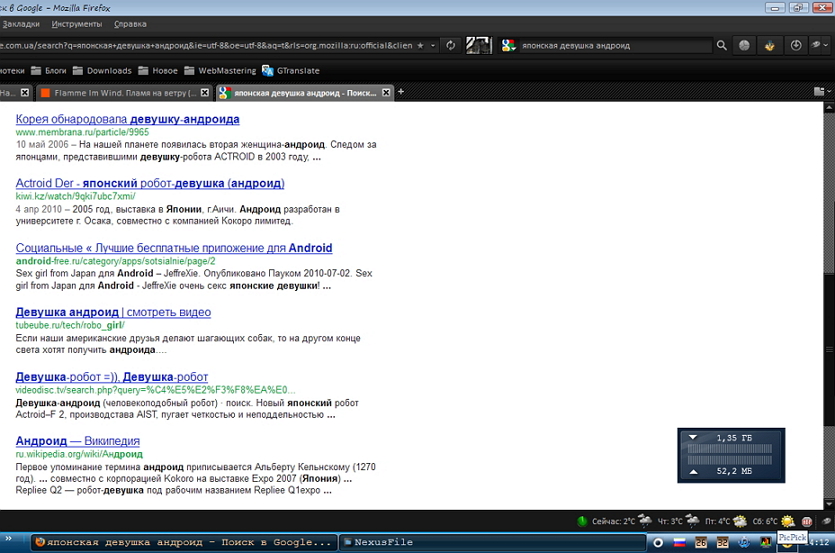The height and width of the screenshot is (553, 835).
Task: Open Социальные Лучшие бесплатные приложение link
Action: pos(174,248)
